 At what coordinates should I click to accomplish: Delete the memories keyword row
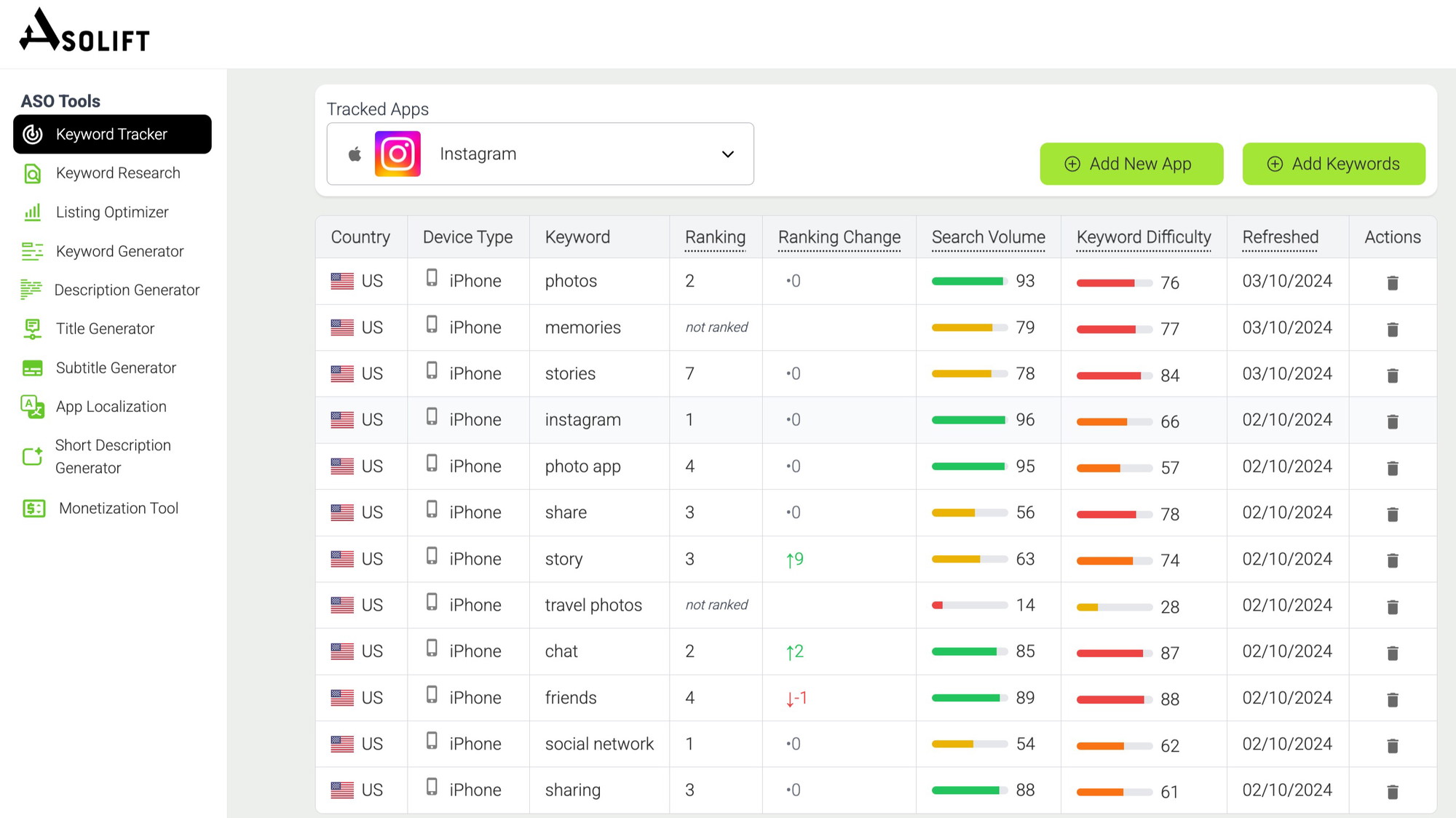point(1393,329)
